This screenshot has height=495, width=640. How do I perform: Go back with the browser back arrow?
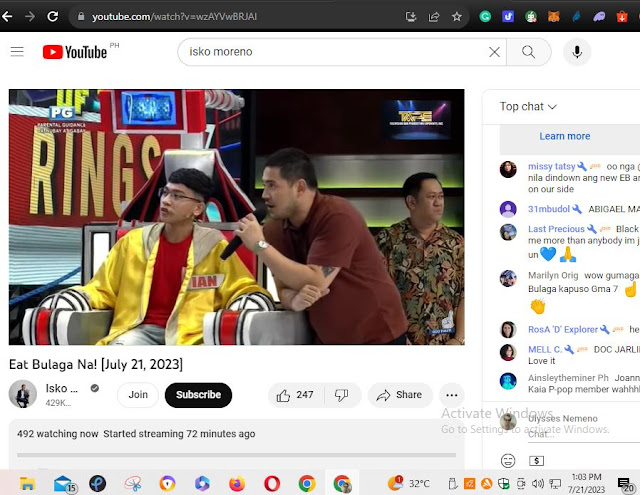click(7, 17)
